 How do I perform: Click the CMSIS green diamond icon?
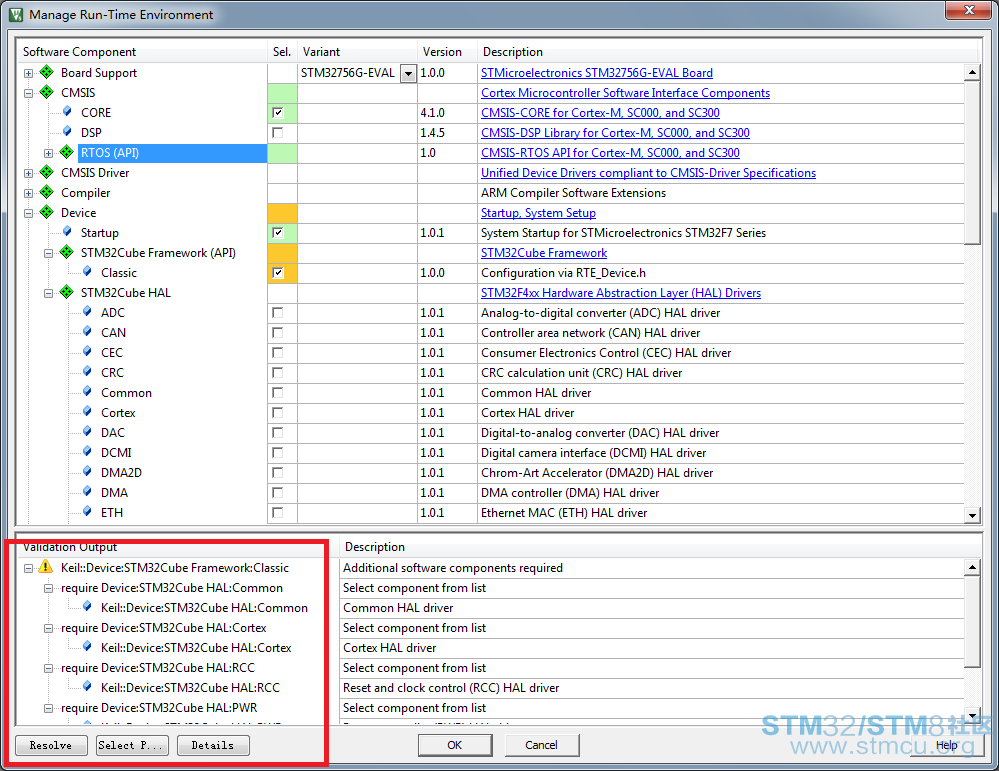47,92
